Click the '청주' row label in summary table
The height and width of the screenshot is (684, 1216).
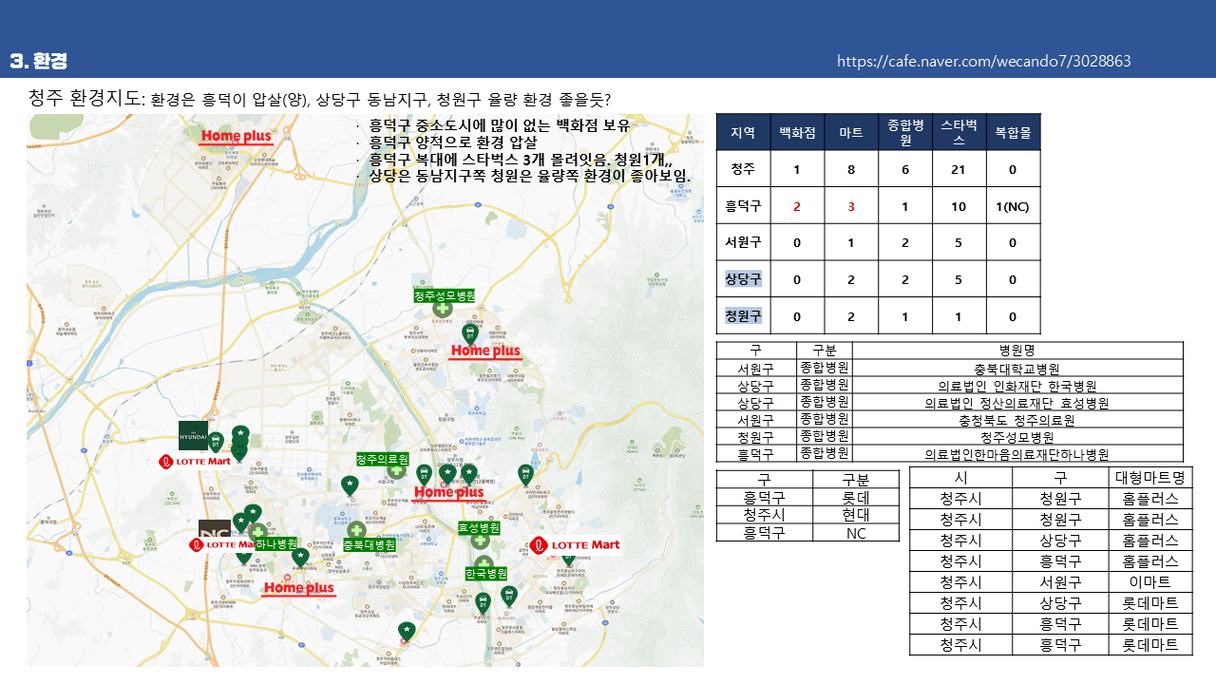coord(743,169)
